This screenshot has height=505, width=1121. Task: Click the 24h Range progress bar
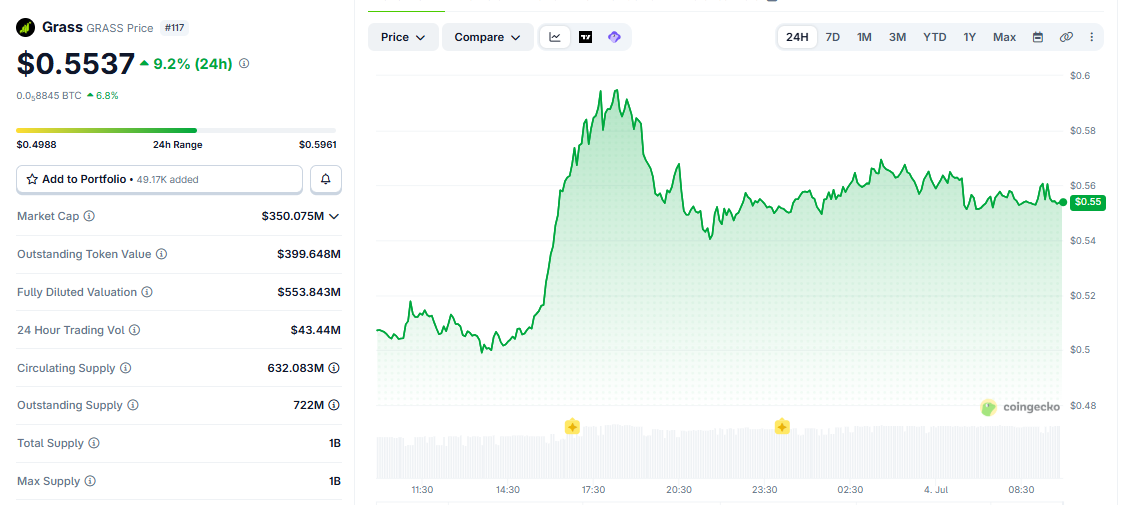coord(176,130)
